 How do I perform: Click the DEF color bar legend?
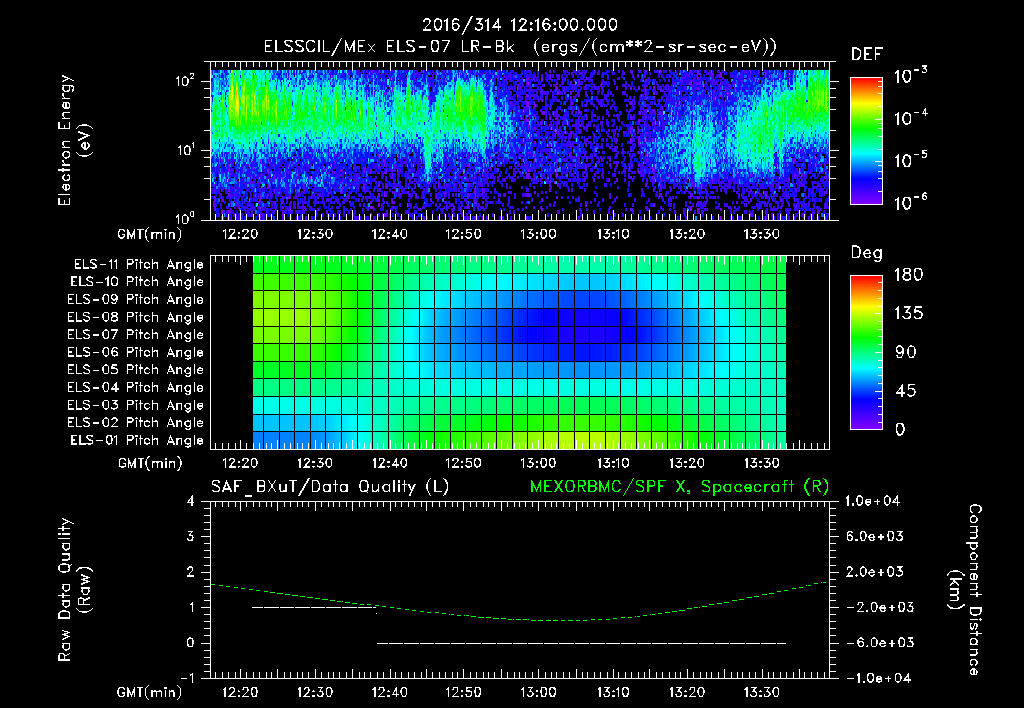coord(866,140)
